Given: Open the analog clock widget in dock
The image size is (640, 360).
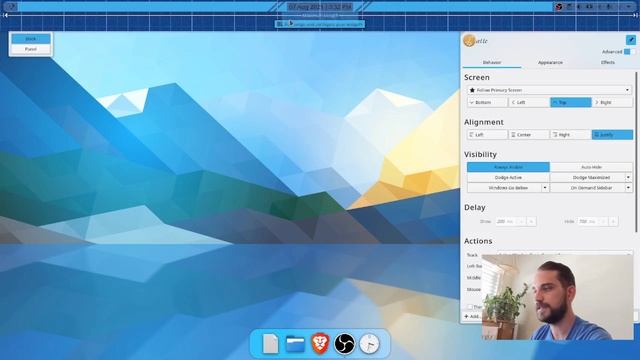Looking at the screenshot, I should tap(369, 344).
